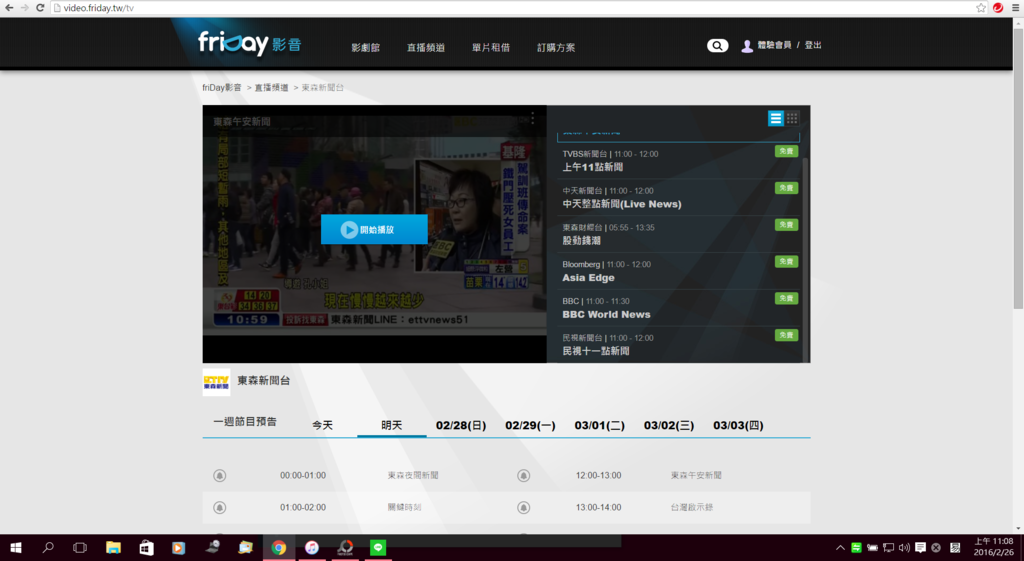The image size is (1024, 561).
Task: Open the 影劇館 menu
Action: pos(365,48)
